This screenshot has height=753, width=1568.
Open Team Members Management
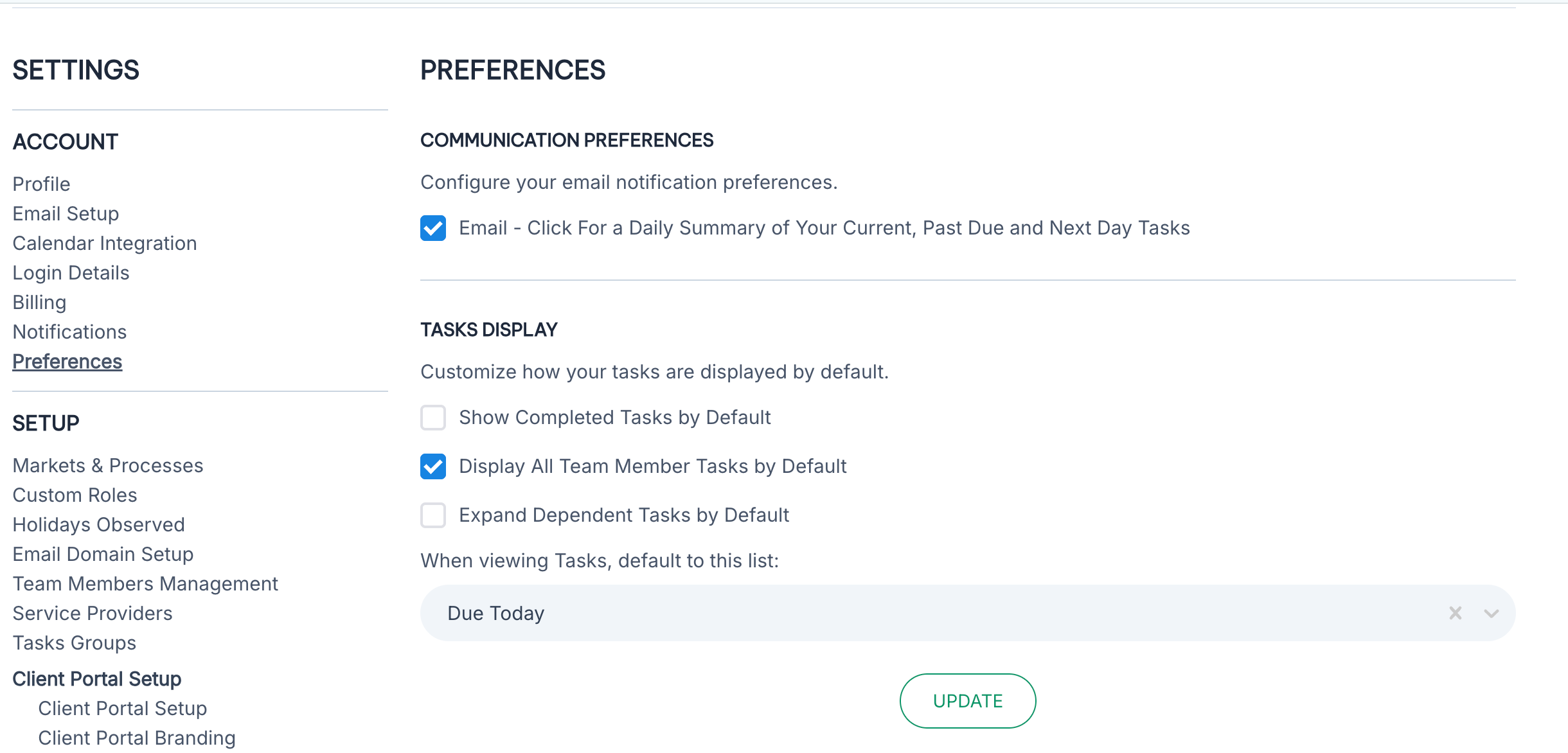click(x=145, y=584)
